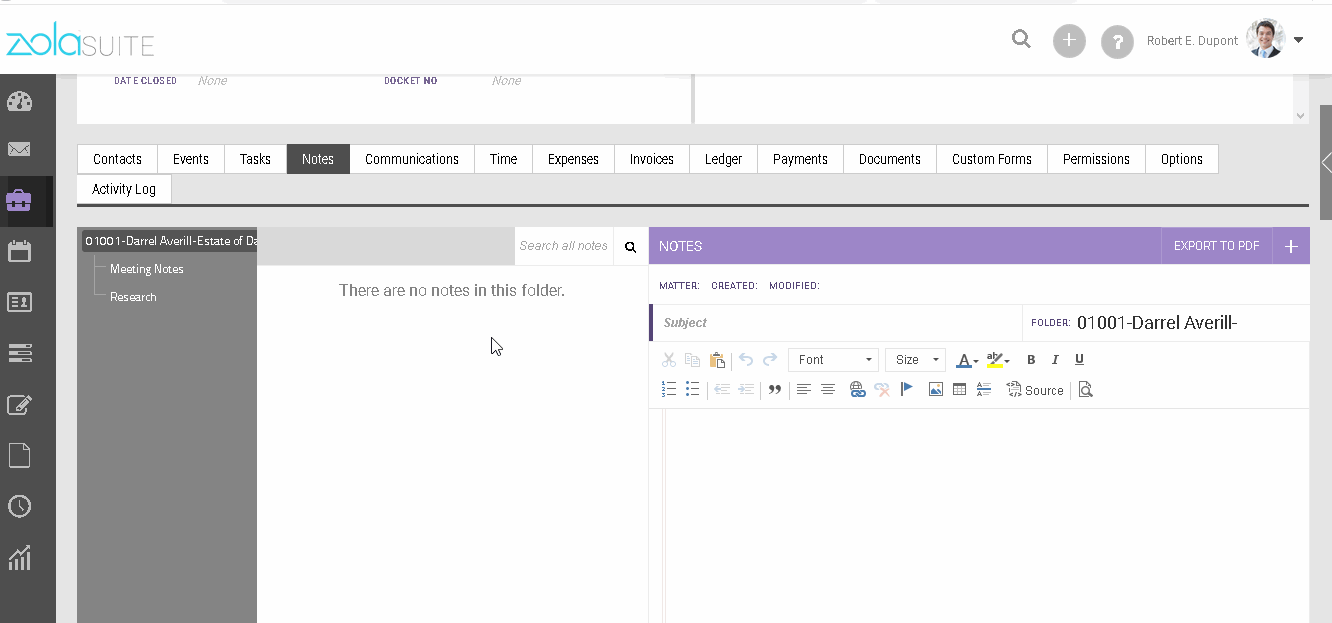Insert a numbered list
Image resolution: width=1332 pixels, height=623 pixels.
669,390
